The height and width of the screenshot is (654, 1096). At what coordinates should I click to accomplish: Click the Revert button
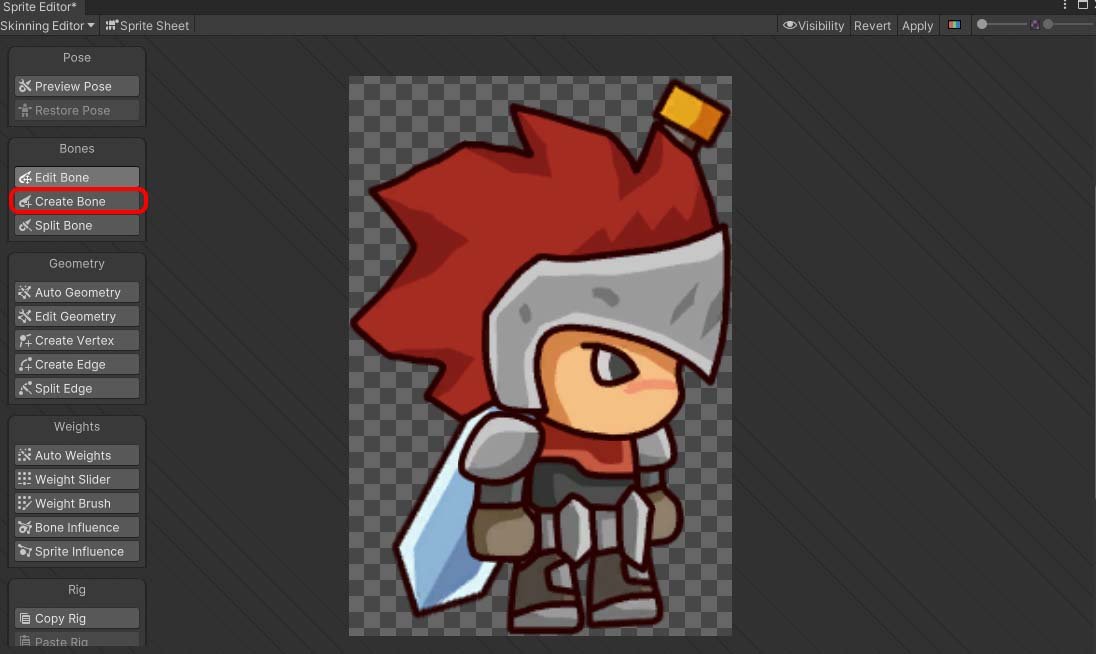(872, 26)
